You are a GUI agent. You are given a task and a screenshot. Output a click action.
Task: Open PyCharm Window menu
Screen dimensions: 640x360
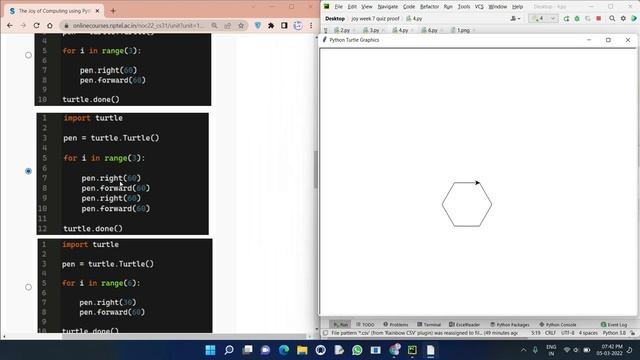tap(498, 7)
